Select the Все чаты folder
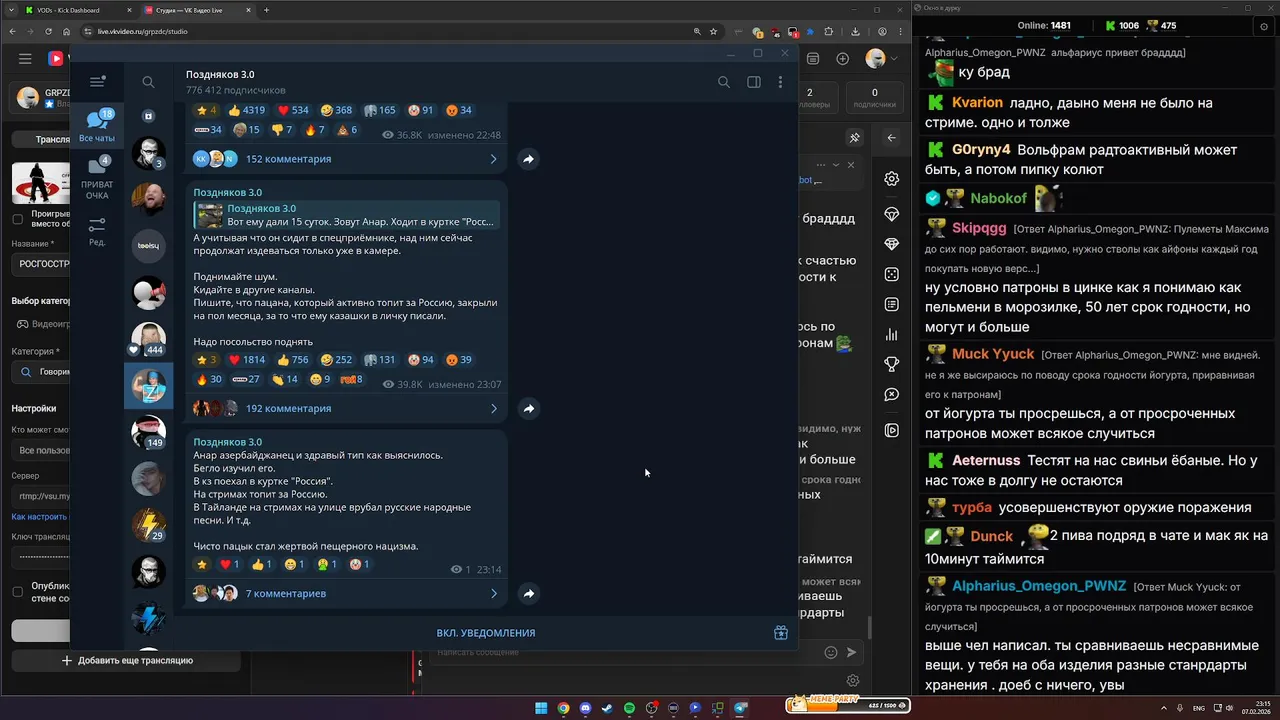Screen dimensions: 1280x720 point(97,126)
